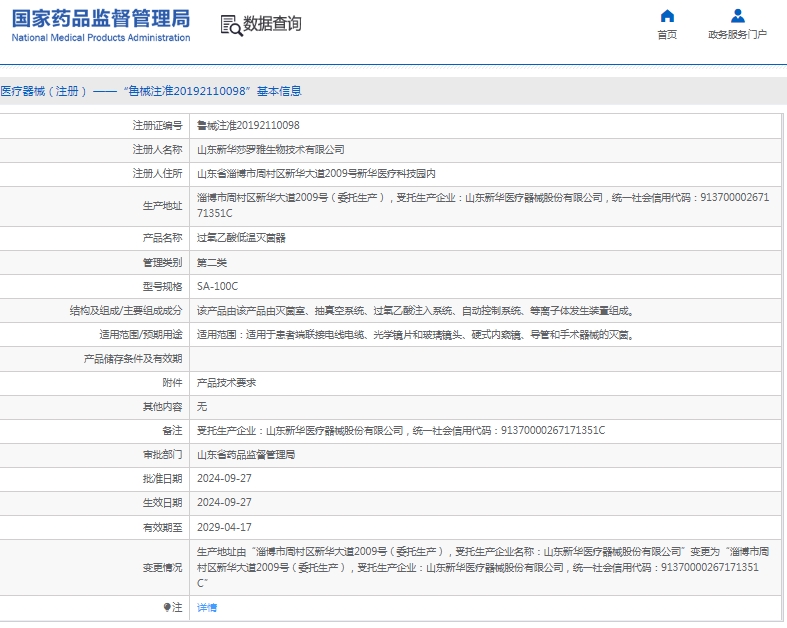Click the 备注 entrusted manufacturer text

click(x=401, y=431)
